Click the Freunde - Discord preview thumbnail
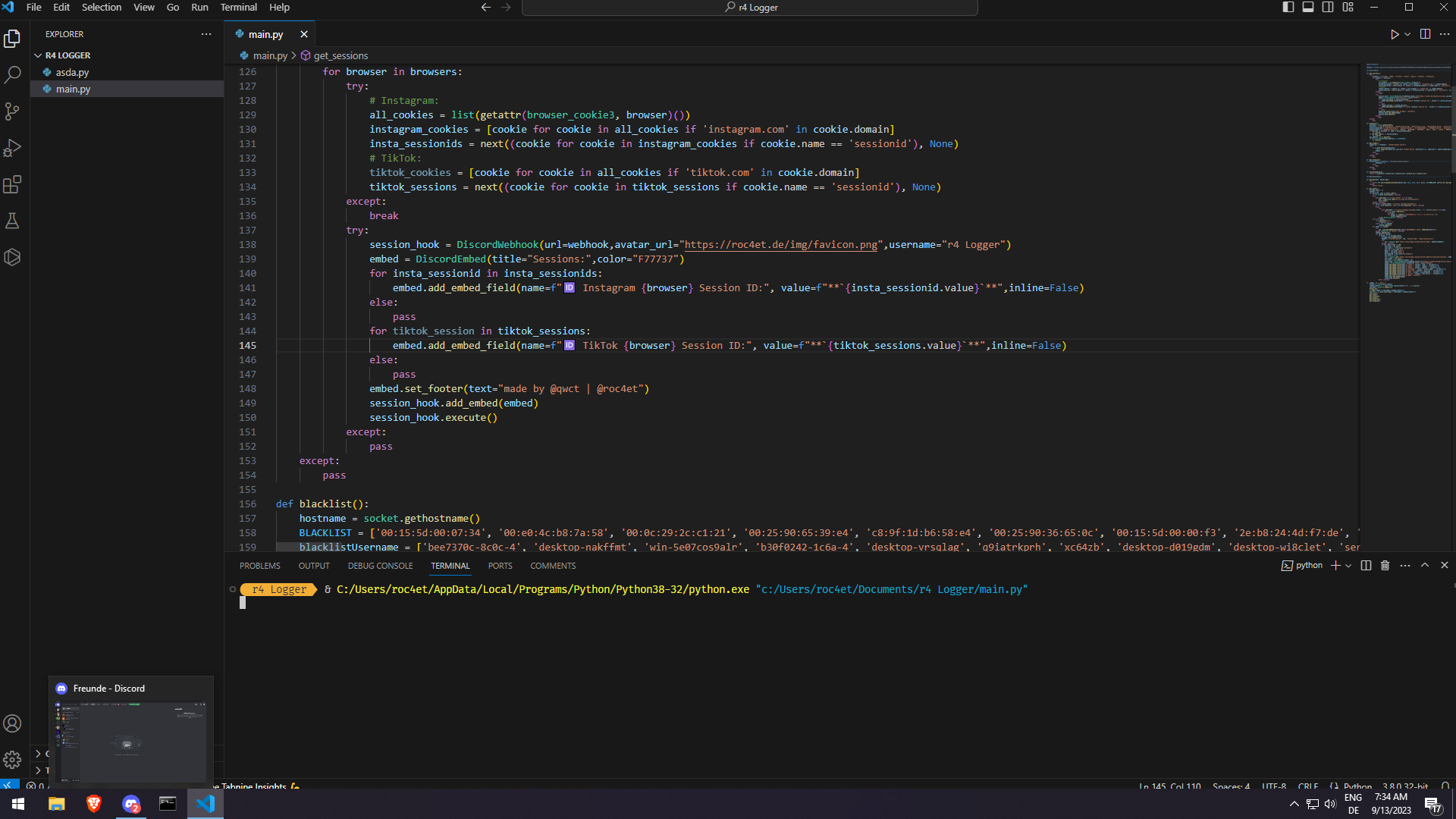This screenshot has height=819, width=1456. pos(130,742)
